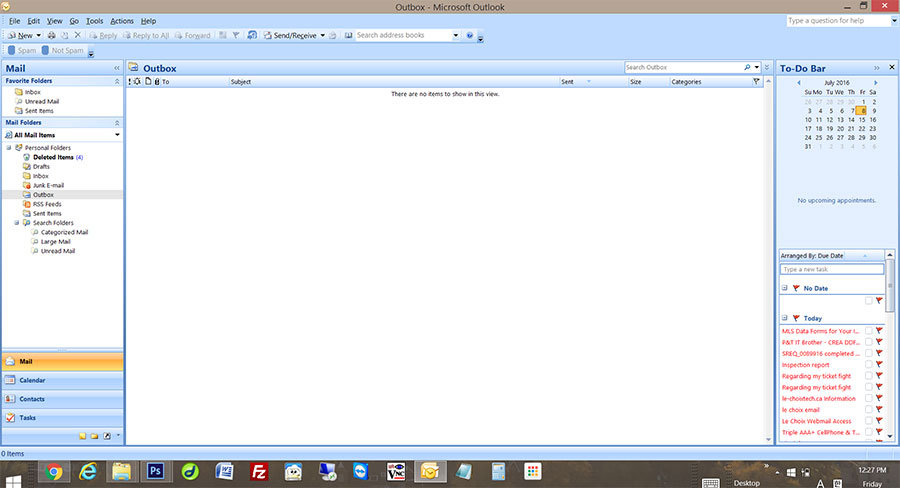Click the Reply button
900x488 pixels.
tap(103, 36)
